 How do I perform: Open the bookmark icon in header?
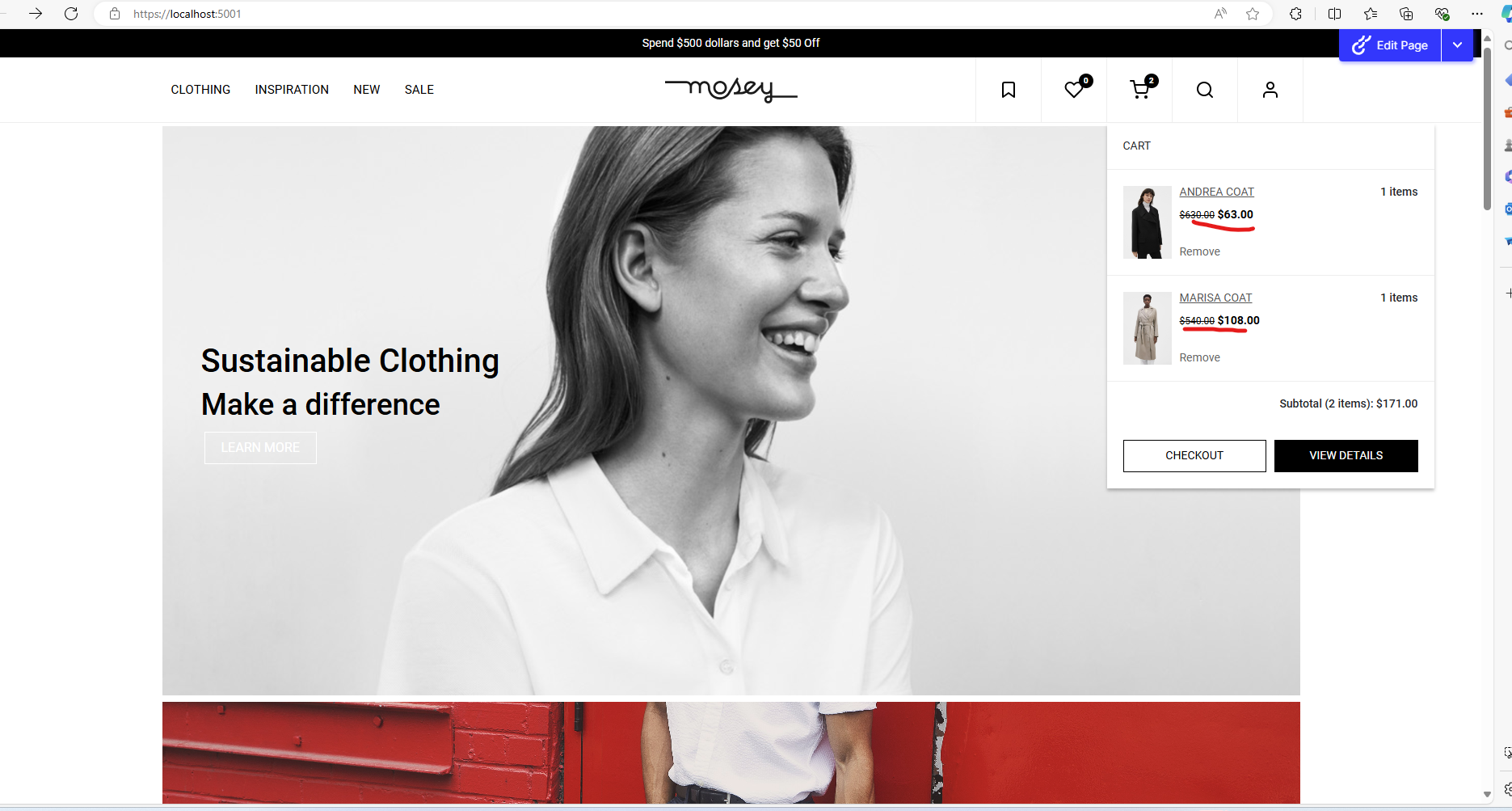pos(1008,90)
